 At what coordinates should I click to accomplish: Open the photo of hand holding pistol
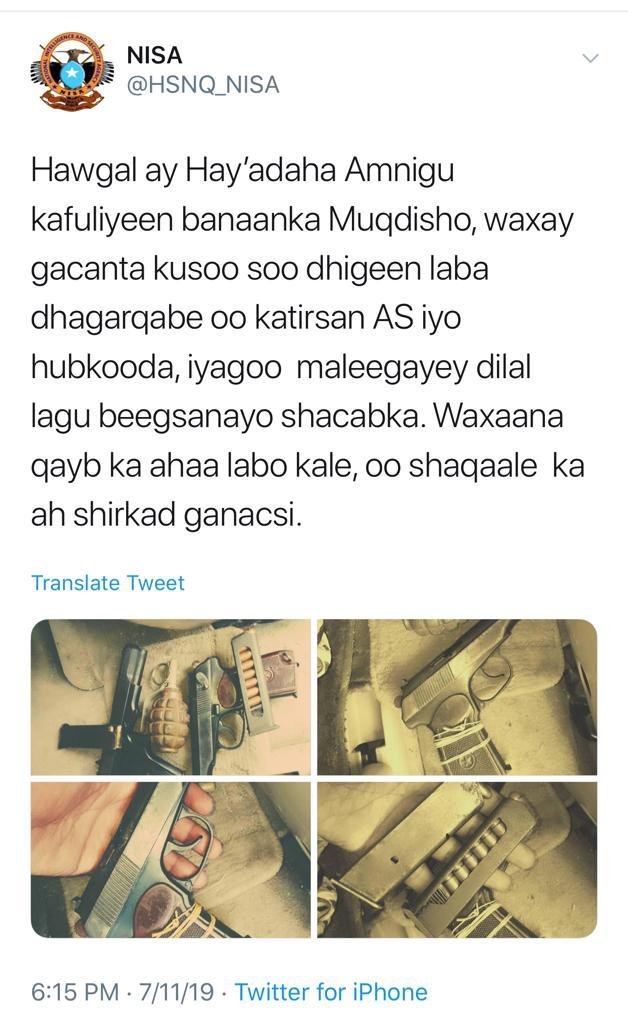[170, 860]
